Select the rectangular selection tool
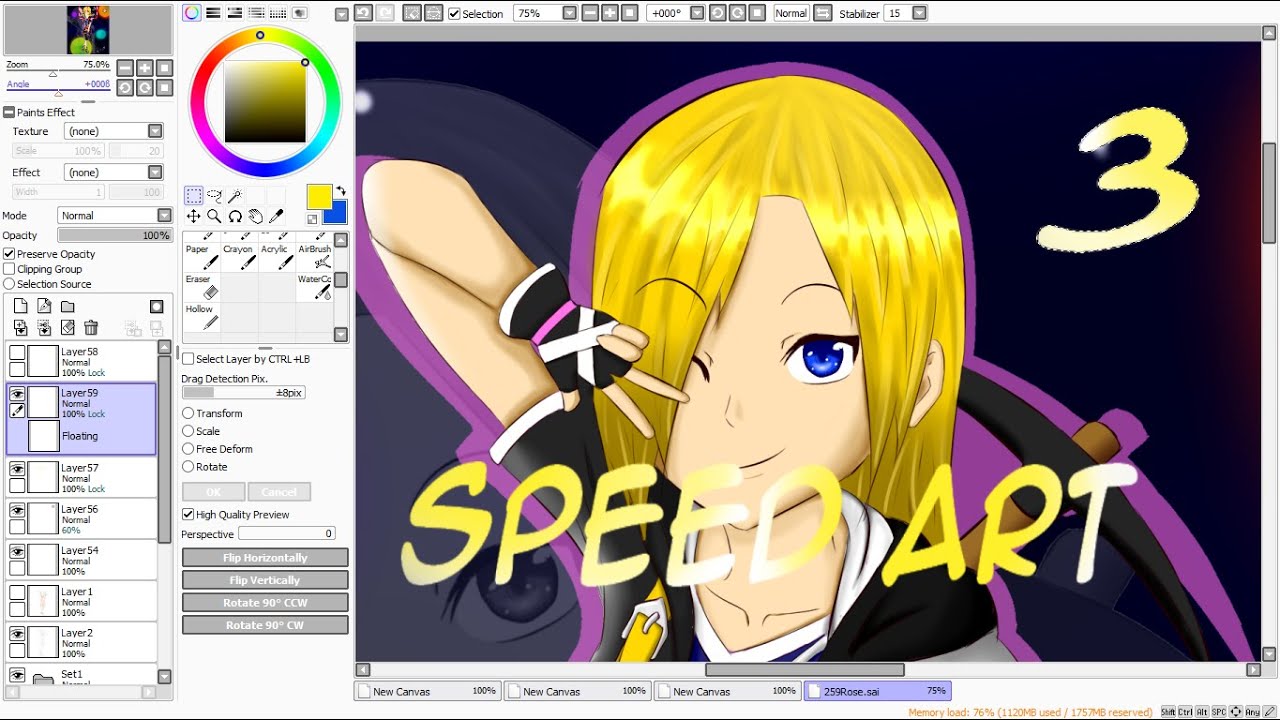 [x=193, y=196]
